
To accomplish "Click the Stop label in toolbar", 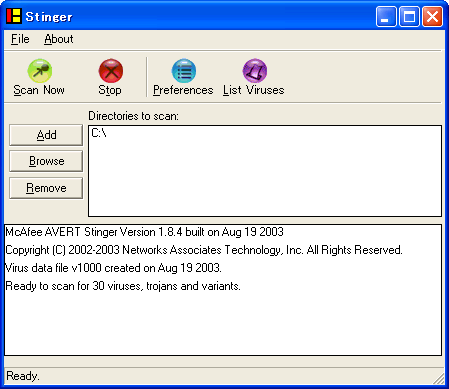I will [x=110, y=90].
